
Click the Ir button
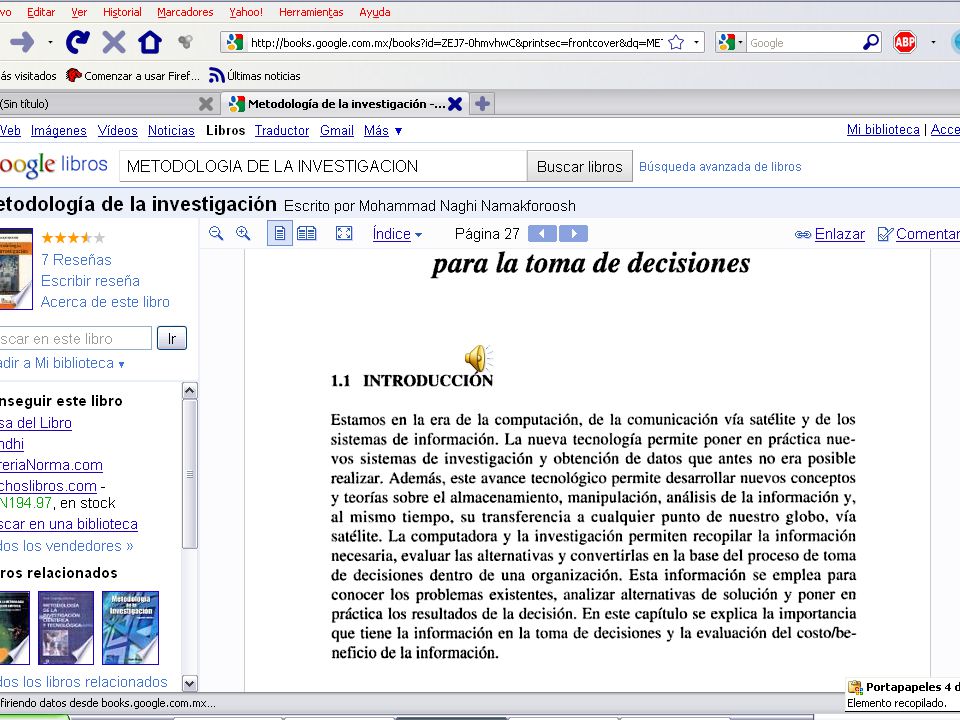pyautogui.click(x=171, y=339)
